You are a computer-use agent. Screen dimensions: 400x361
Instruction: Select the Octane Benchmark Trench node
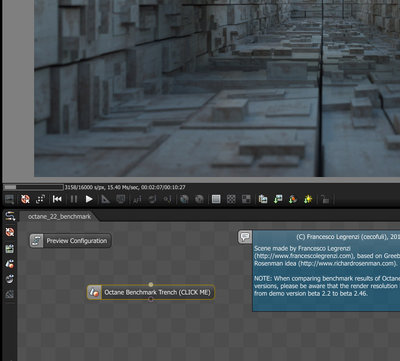(151, 292)
